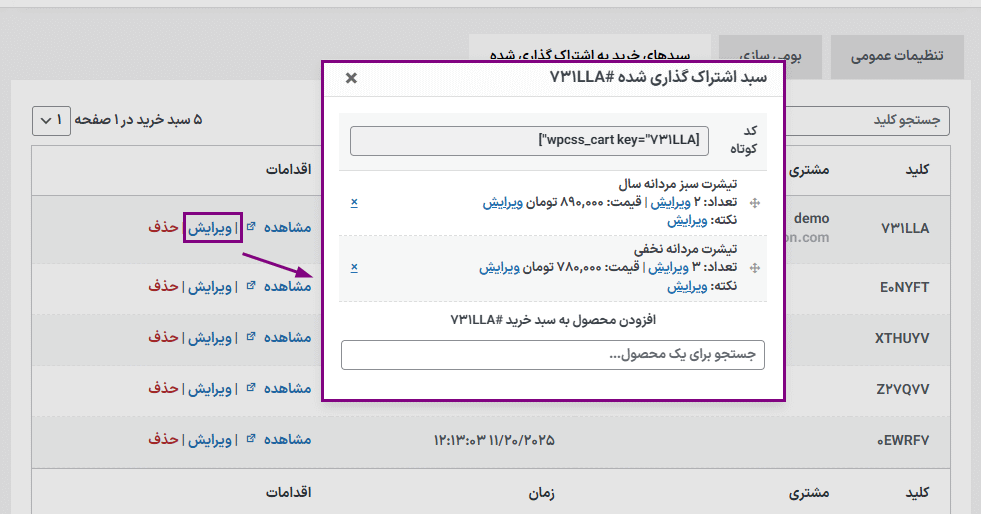The width and height of the screenshot is (981, 514).
Task: Click the wpcss_cart shortcode field
Action: 529,141
